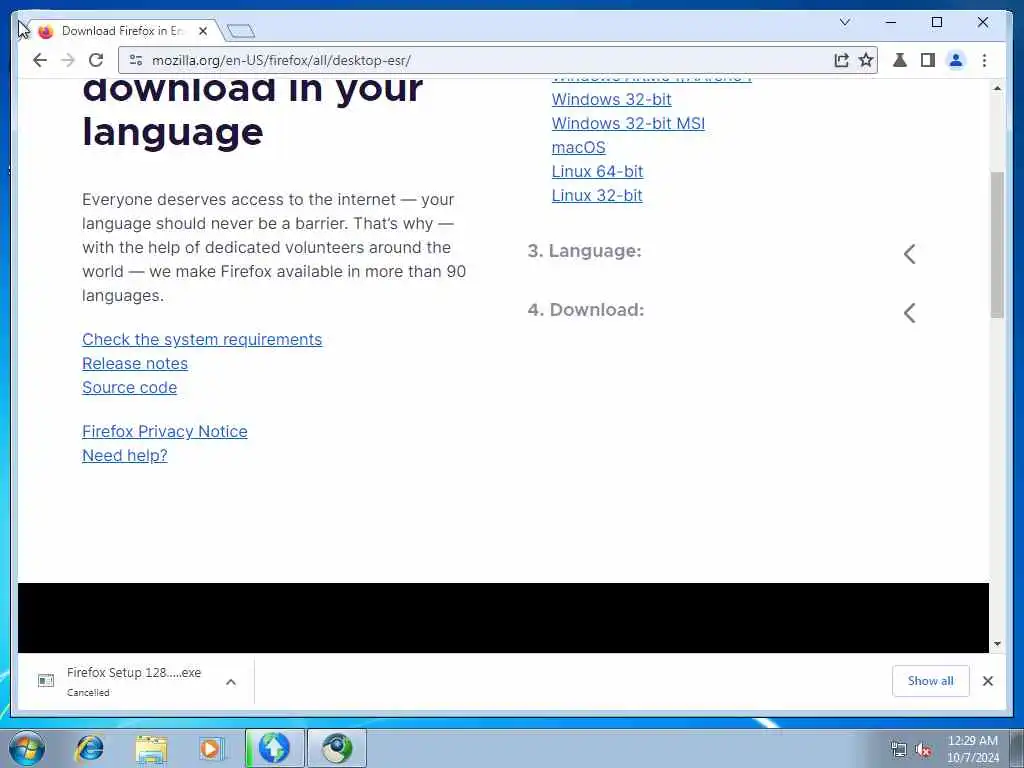Open the Chrome Labs flask icon
The width and height of the screenshot is (1024, 768).
click(x=900, y=60)
